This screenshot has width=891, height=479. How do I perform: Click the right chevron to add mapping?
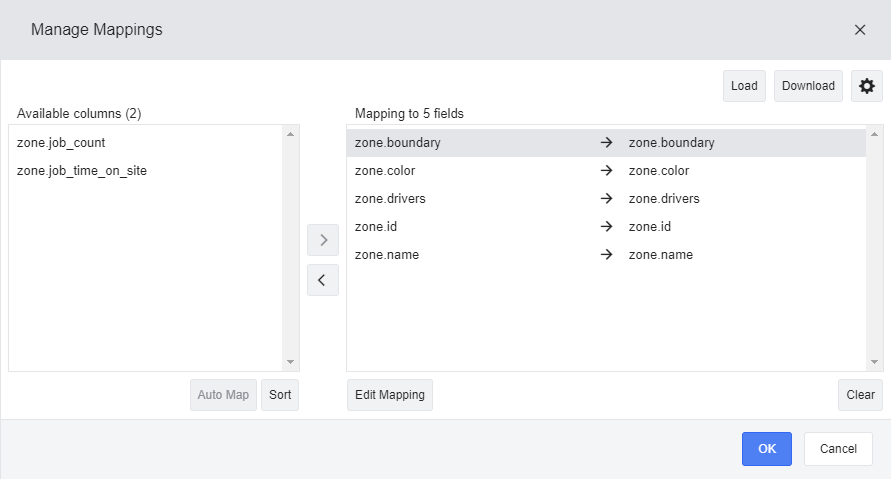coord(323,240)
